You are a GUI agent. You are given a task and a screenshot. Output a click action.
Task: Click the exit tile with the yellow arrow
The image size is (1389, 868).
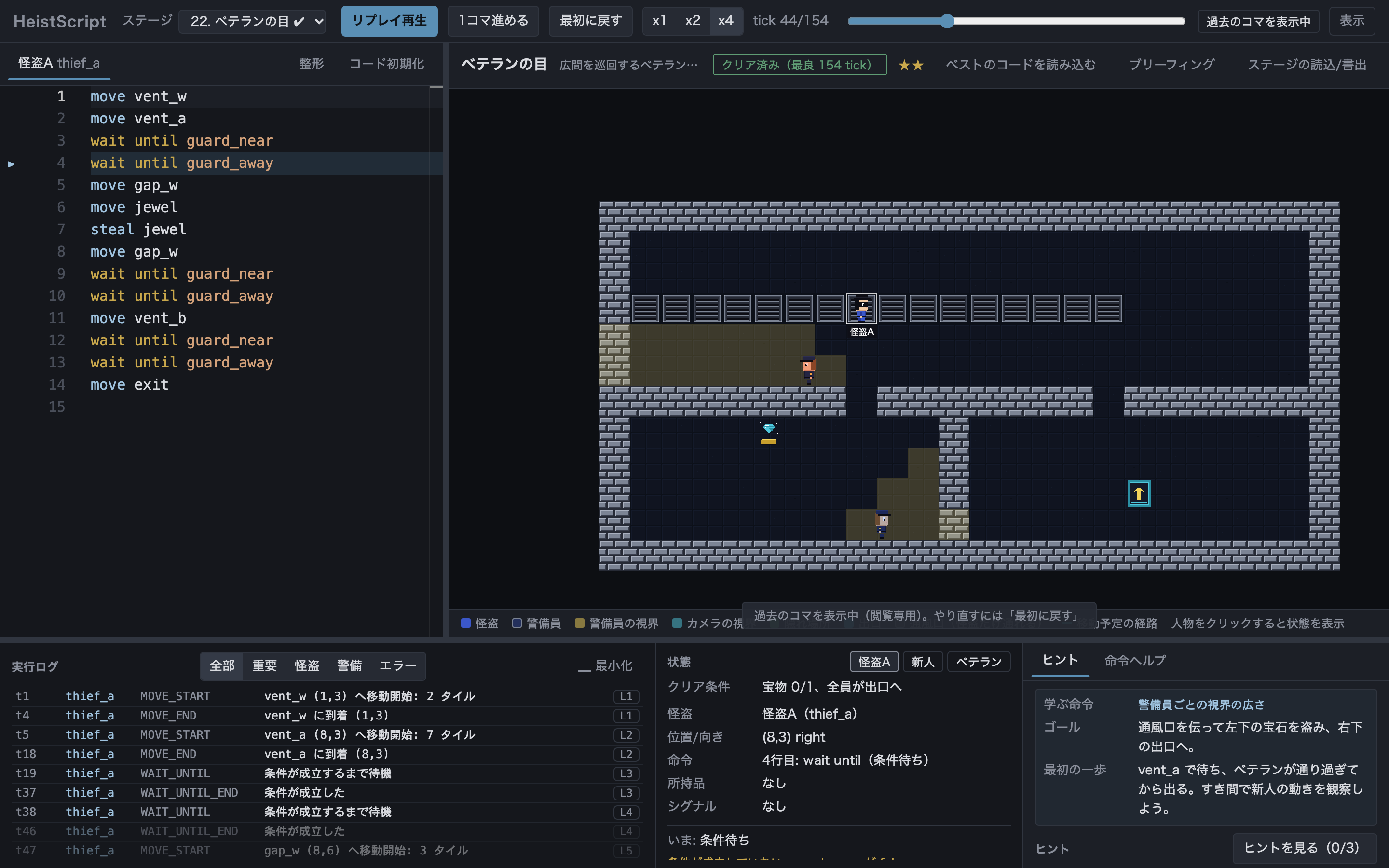coord(1139,494)
